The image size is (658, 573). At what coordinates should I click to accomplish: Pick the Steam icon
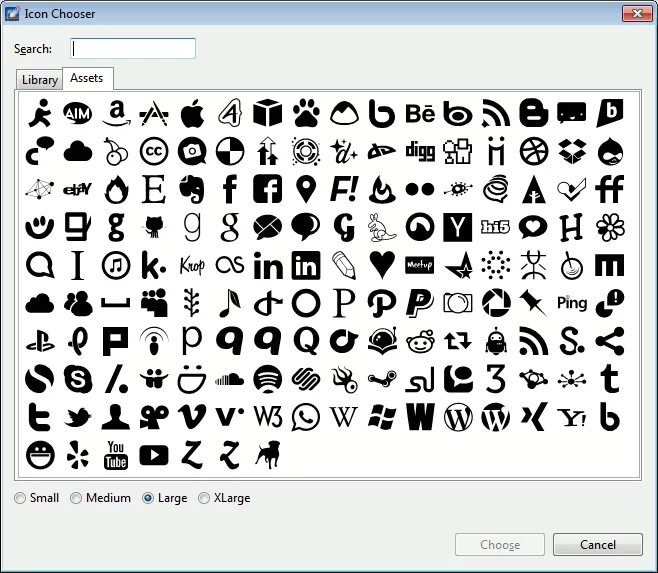pos(382,379)
